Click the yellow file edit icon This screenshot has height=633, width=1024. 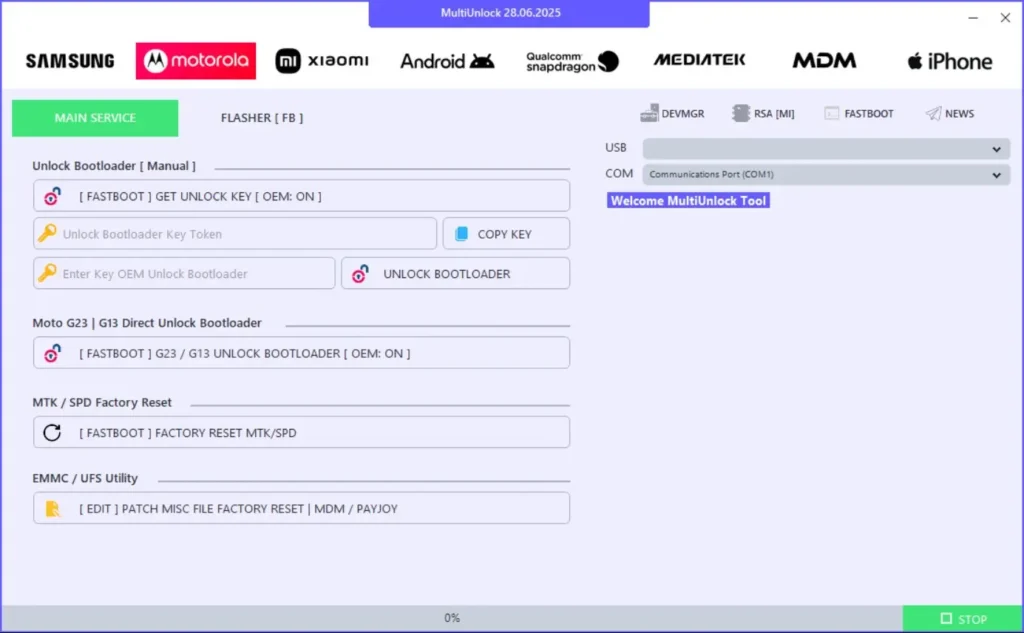pyautogui.click(x=52, y=508)
